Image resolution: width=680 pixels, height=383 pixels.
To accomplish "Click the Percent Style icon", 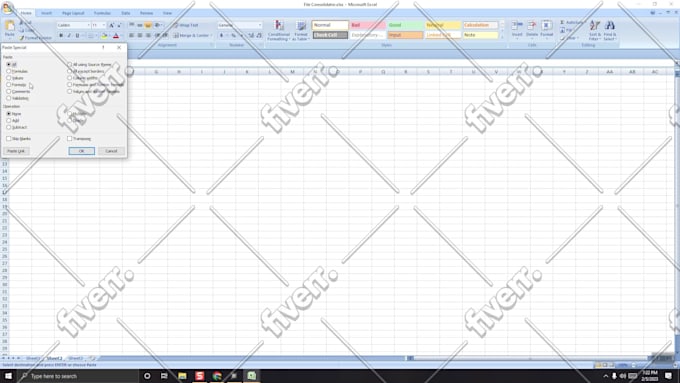I will click(233, 36).
